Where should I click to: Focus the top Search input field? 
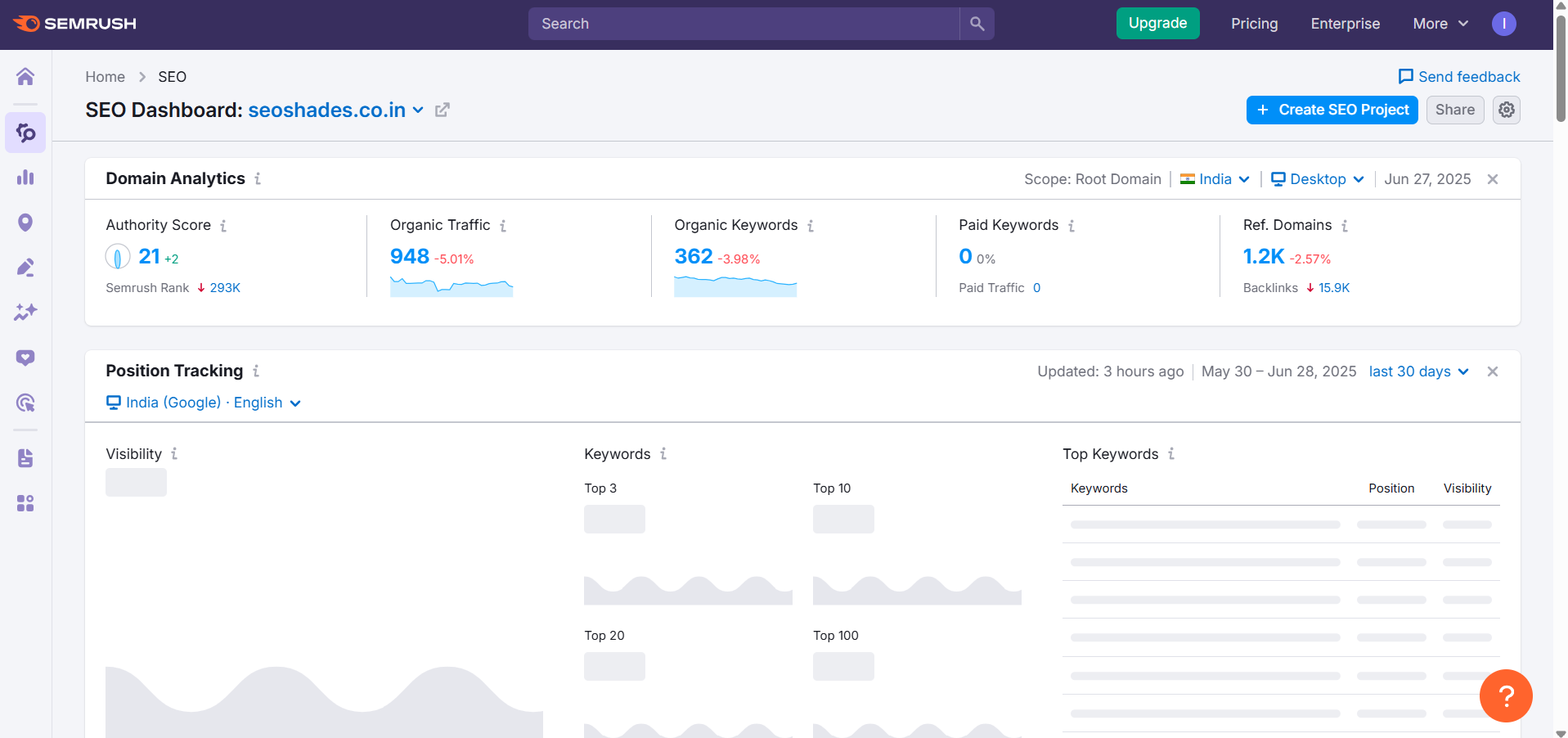click(744, 24)
